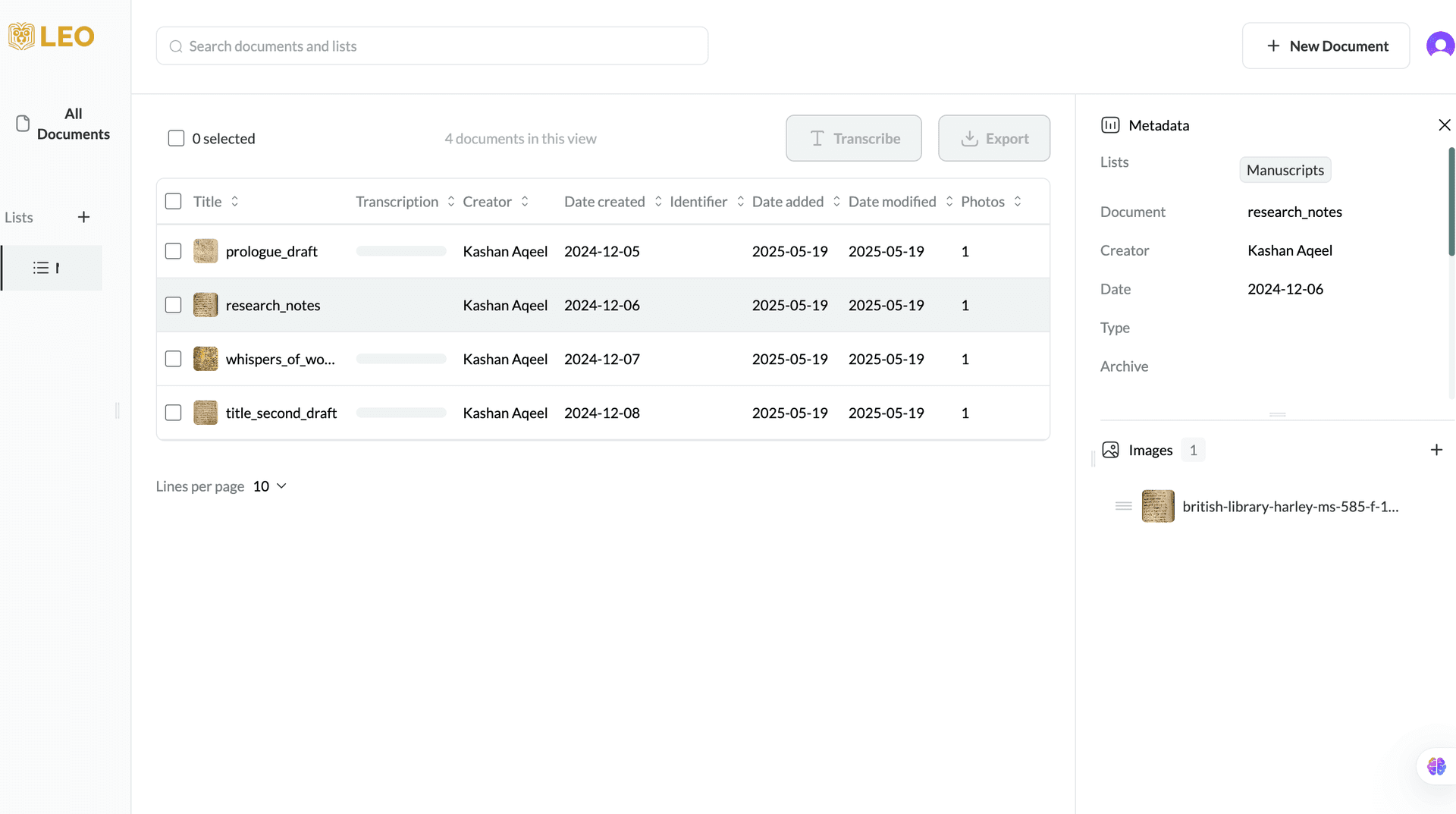Click the user profile avatar icon

click(x=1439, y=46)
